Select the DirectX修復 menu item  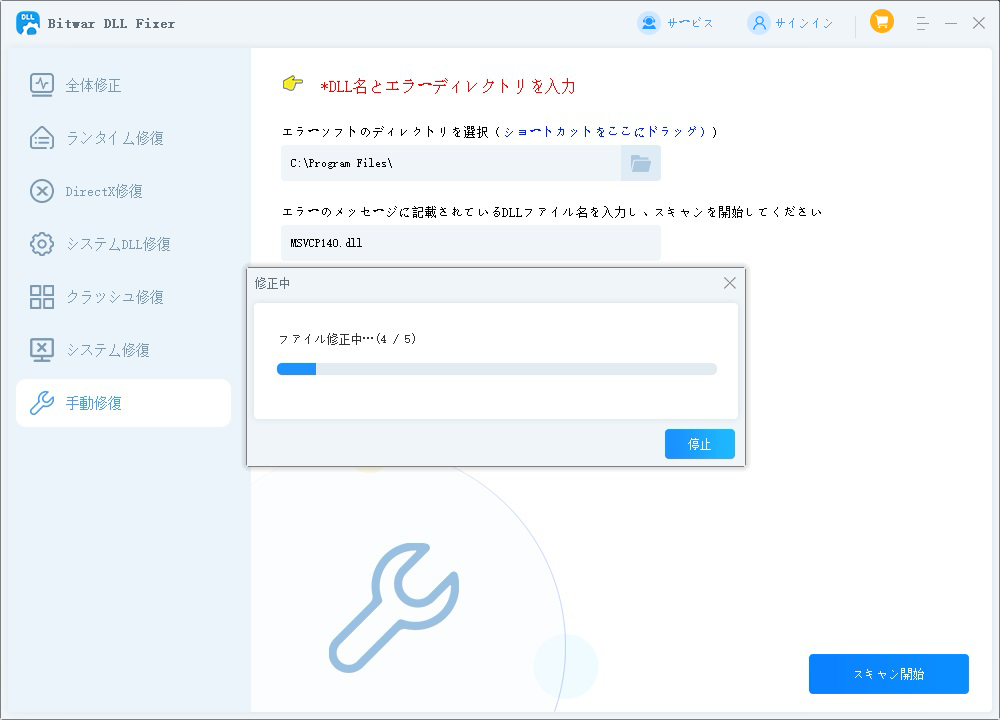124,191
